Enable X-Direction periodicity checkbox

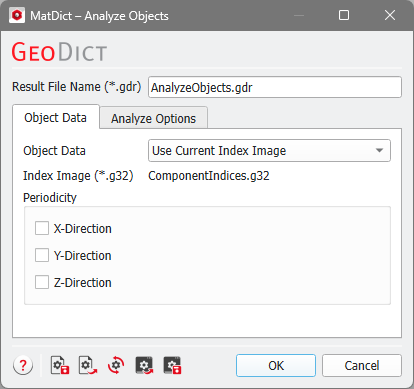tap(42, 228)
